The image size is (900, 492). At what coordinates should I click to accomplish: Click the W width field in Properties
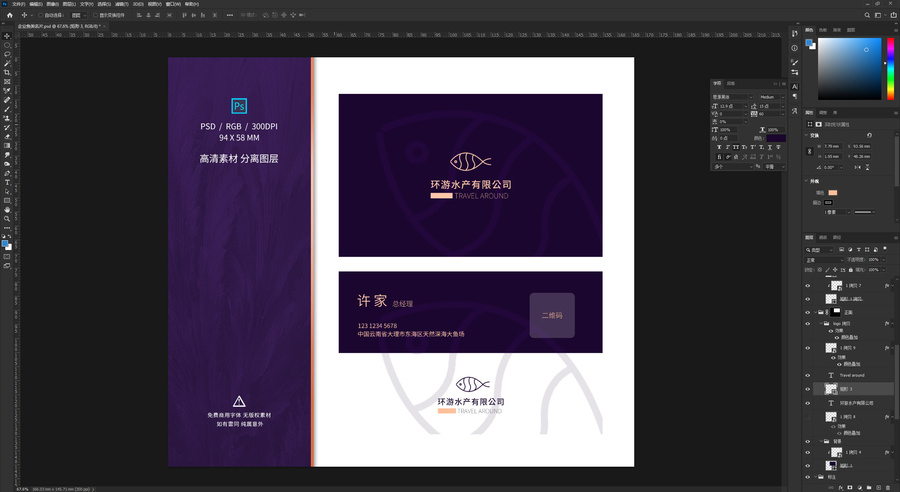[832, 146]
